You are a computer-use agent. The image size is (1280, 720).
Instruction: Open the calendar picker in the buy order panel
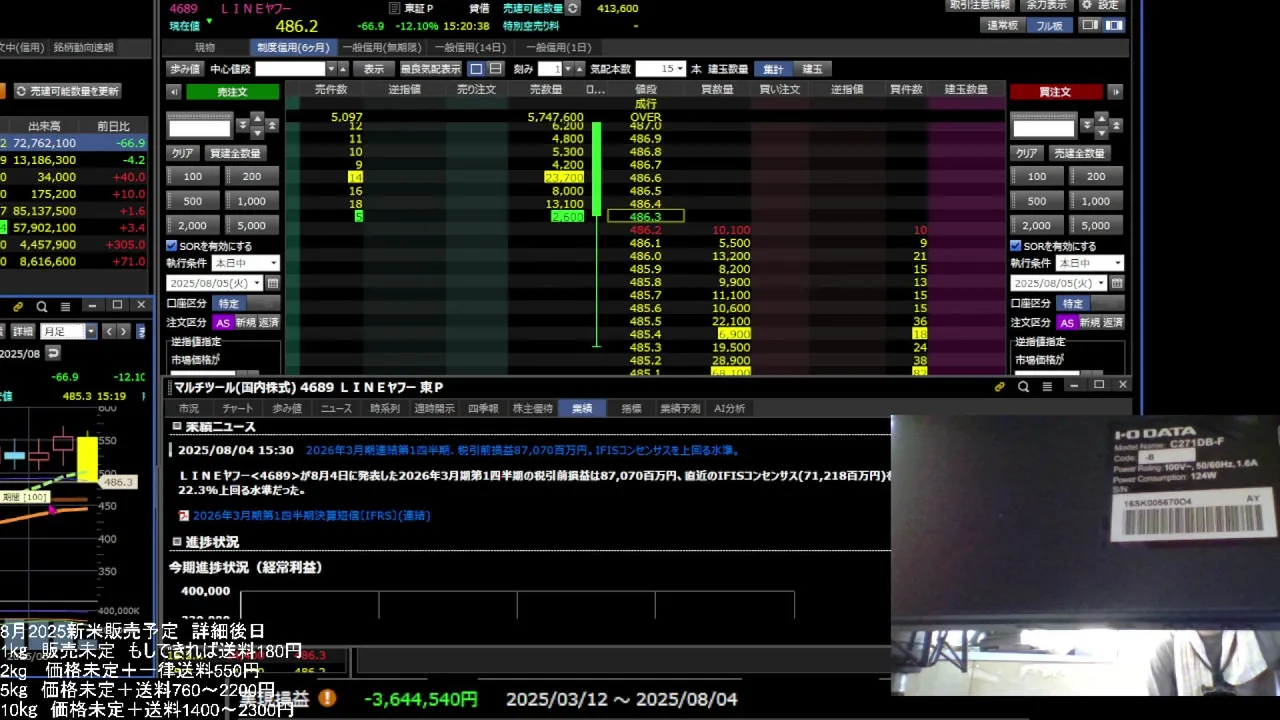pyautogui.click(x=1117, y=284)
